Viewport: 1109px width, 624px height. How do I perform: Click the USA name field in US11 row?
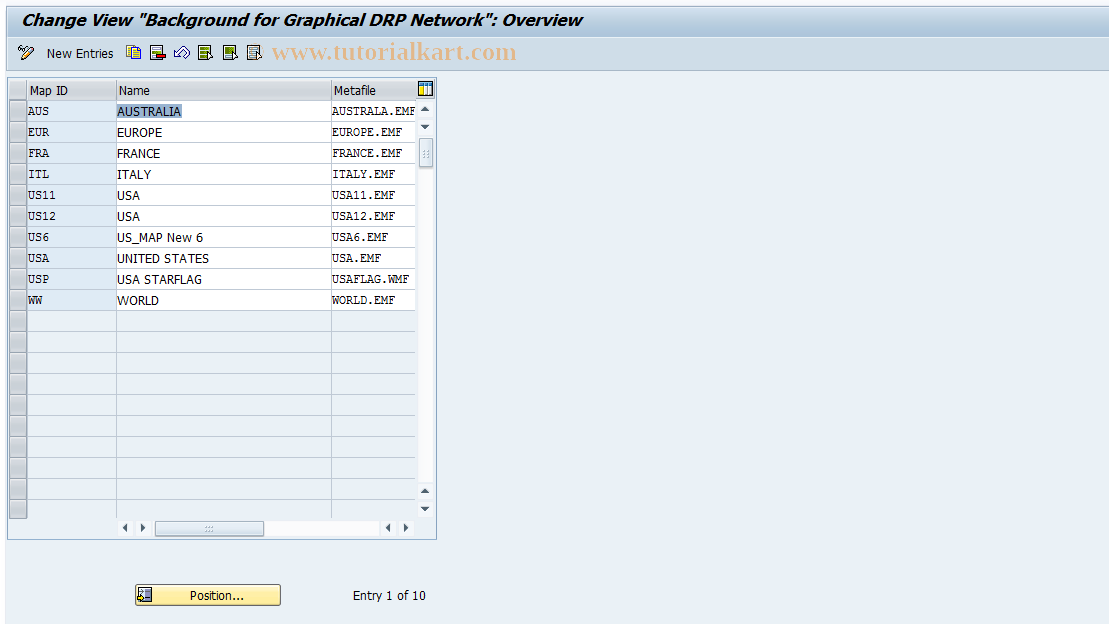tap(223, 195)
